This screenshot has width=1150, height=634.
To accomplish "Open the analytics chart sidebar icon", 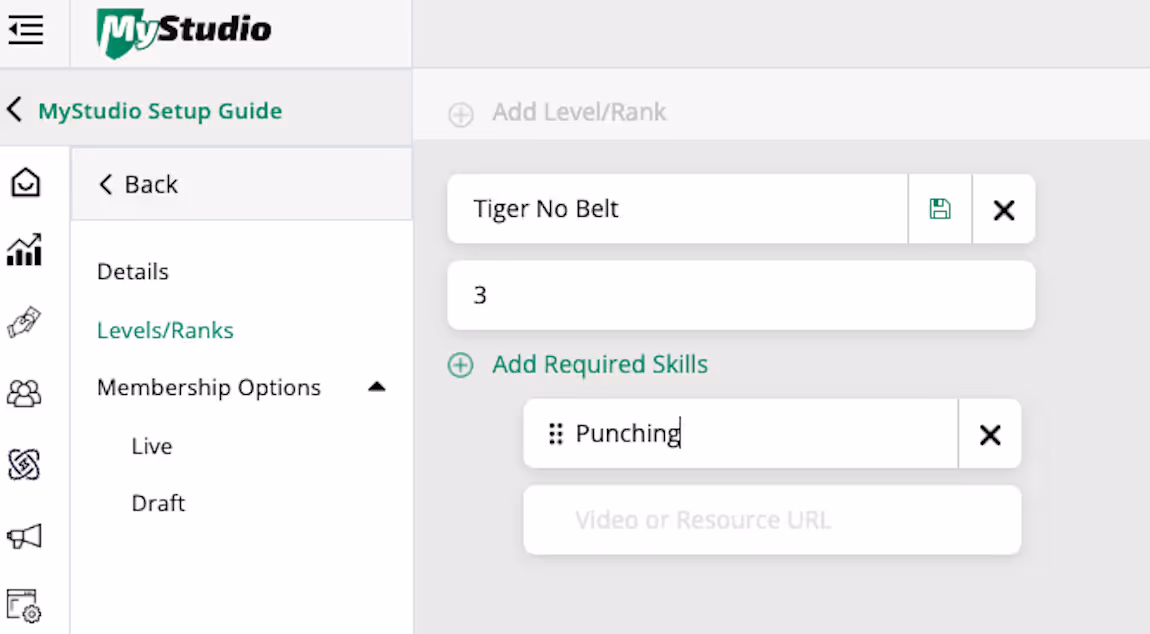I will [x=25, y=250].
